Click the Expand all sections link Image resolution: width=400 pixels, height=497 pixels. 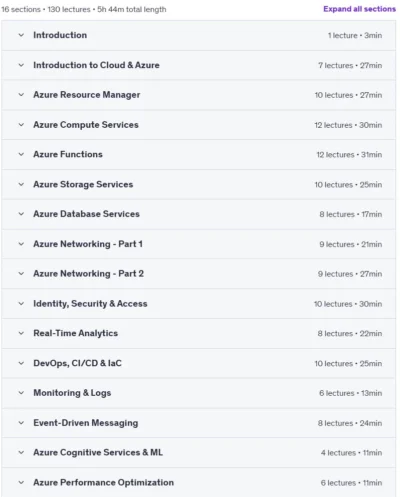pyautogui.click(x=359, y=9)
